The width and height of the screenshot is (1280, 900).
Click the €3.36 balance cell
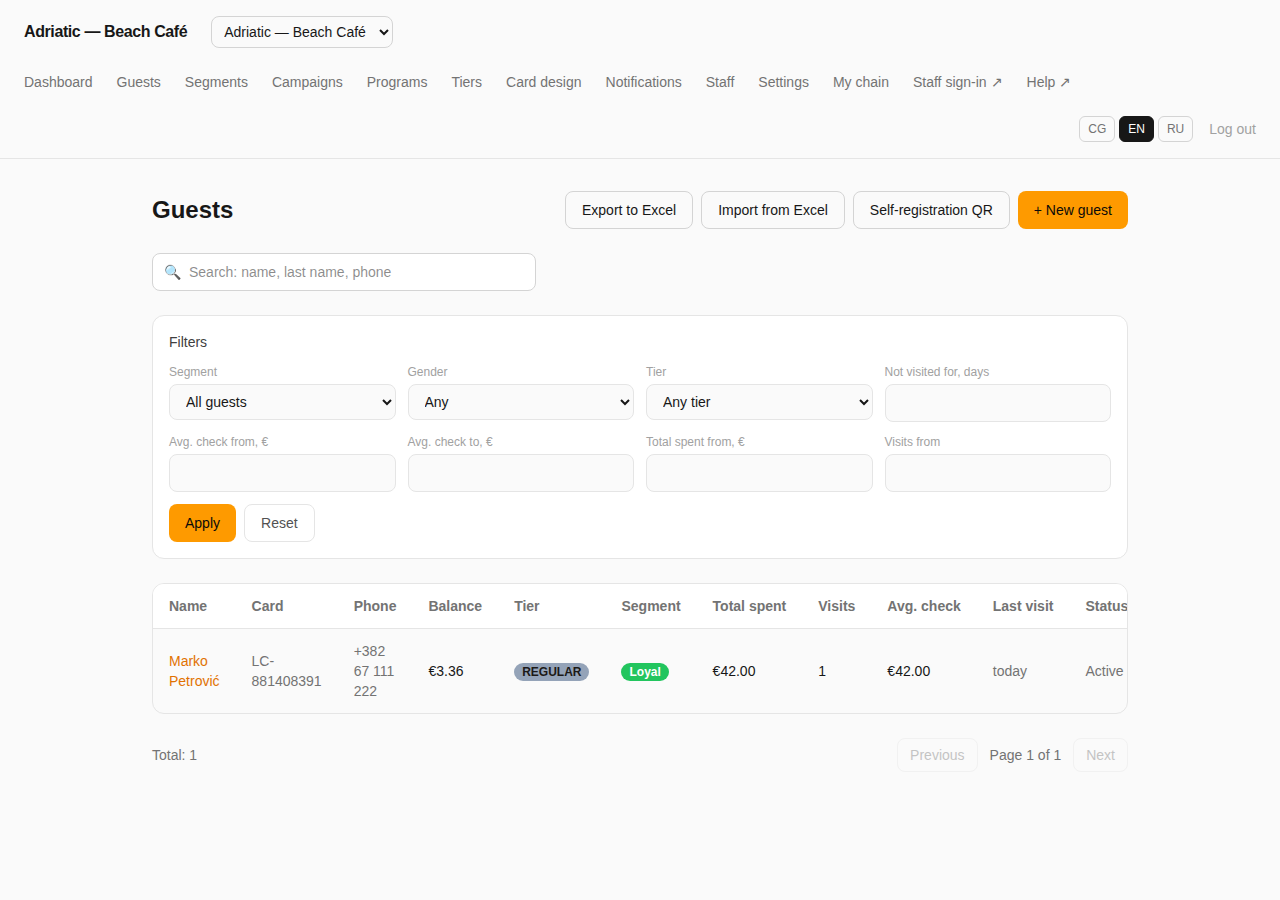coord(446,671)
